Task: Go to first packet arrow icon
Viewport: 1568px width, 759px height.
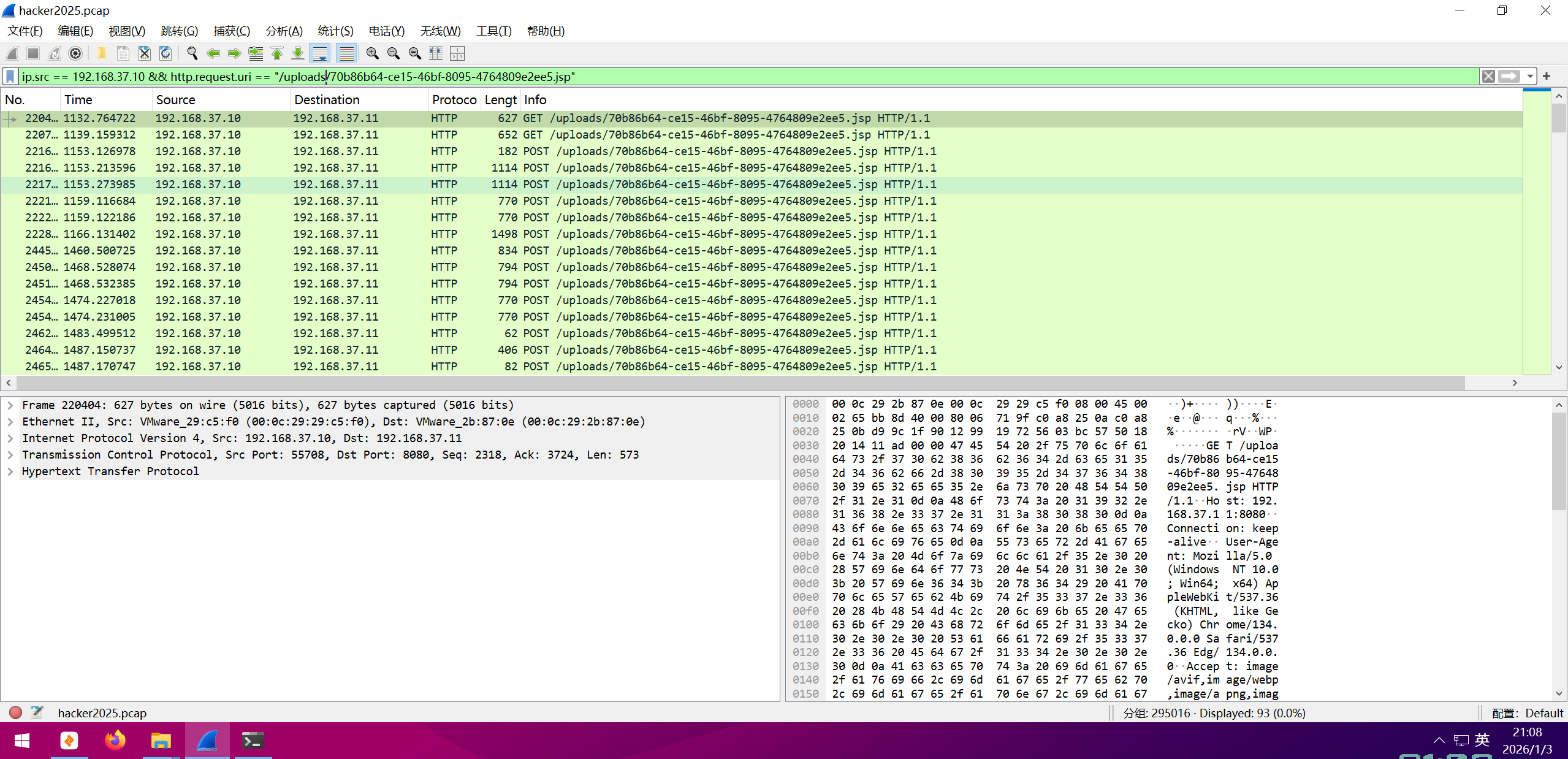Action: click(x=277, y=54)
